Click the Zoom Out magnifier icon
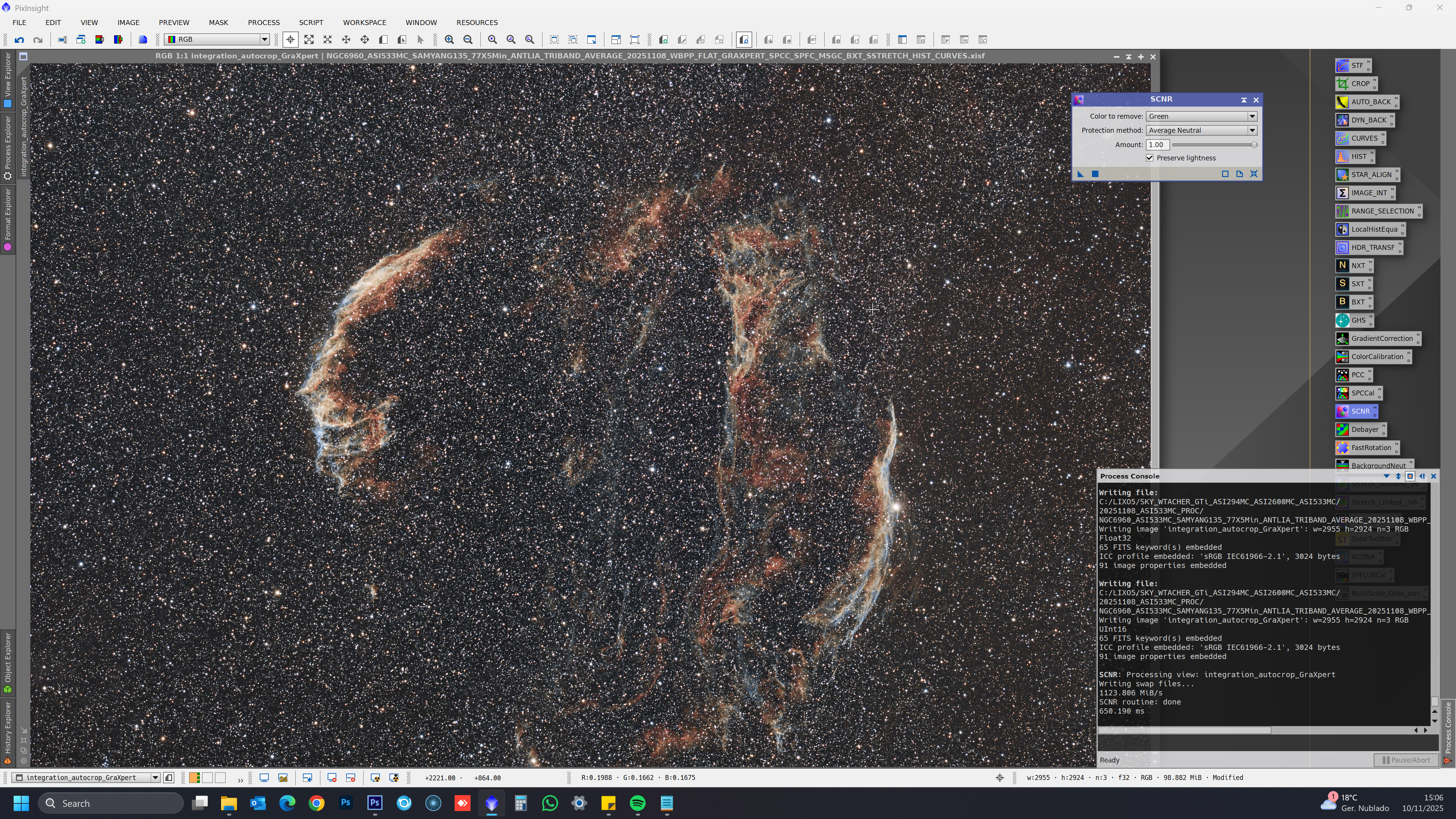This screenshot has height=819, width=1456. pyautogui.click(x=468, y=39)
